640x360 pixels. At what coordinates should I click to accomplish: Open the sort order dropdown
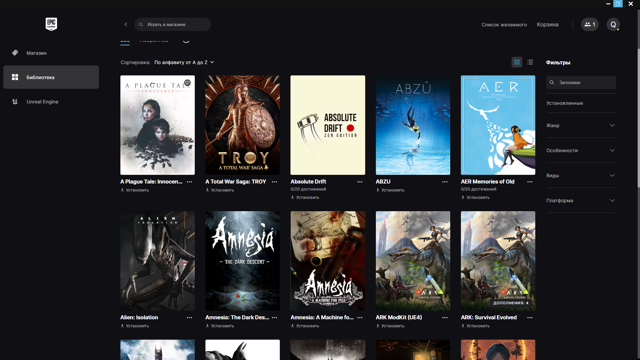184,62
